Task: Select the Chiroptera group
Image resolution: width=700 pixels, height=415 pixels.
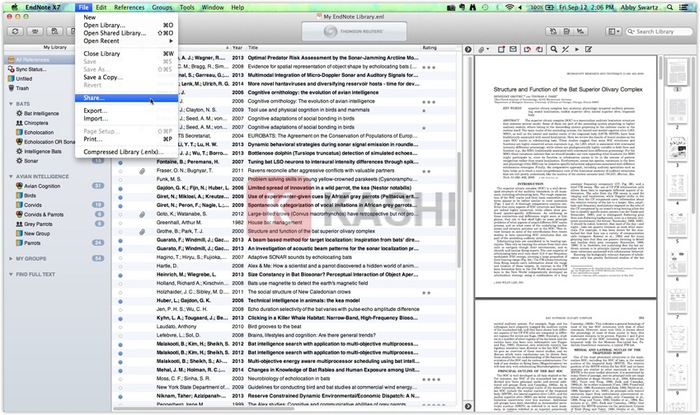Action: coord(36,123)
